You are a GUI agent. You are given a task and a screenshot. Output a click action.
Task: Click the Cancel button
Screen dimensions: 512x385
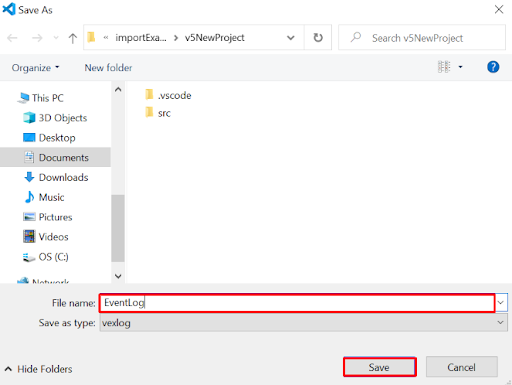click(x=461, y=367)
